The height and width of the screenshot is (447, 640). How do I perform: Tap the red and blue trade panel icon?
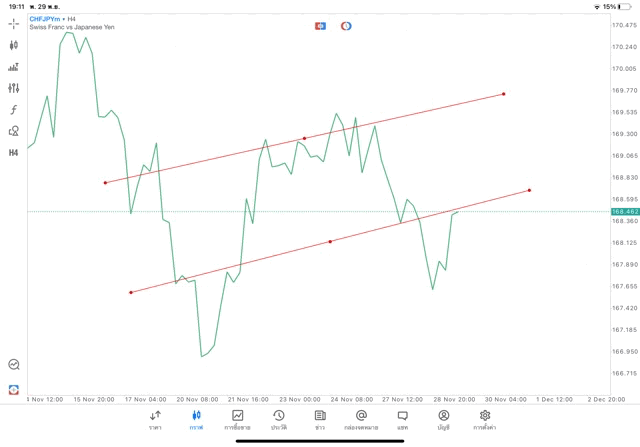point(320,26)
